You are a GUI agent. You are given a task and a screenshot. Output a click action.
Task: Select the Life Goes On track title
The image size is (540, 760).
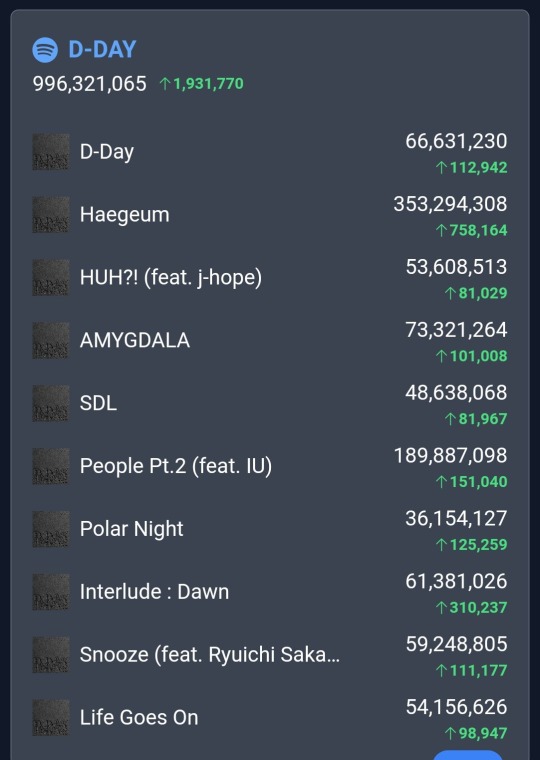pos(139,717)
